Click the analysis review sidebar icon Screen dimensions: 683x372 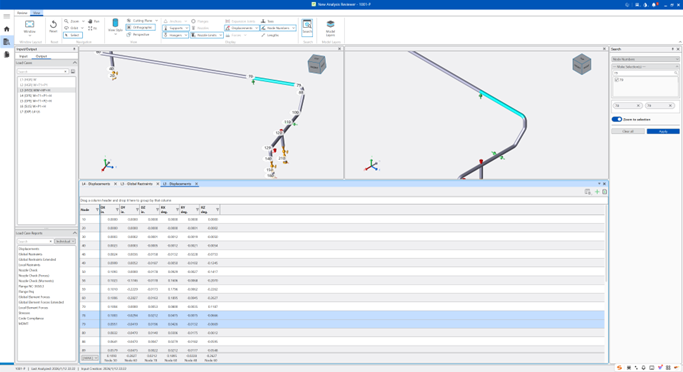7,42
